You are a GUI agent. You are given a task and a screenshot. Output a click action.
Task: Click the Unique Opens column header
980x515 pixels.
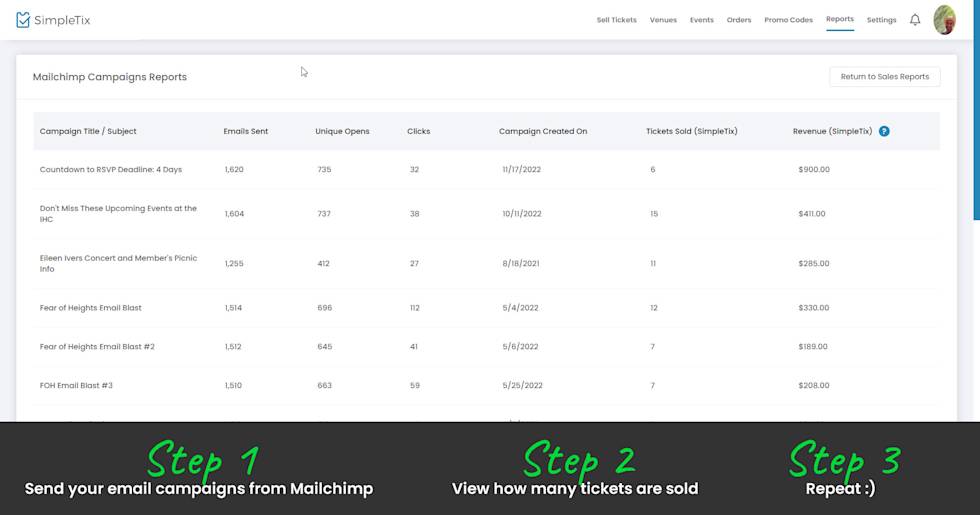pyautogui.click(x=342, y=131)
